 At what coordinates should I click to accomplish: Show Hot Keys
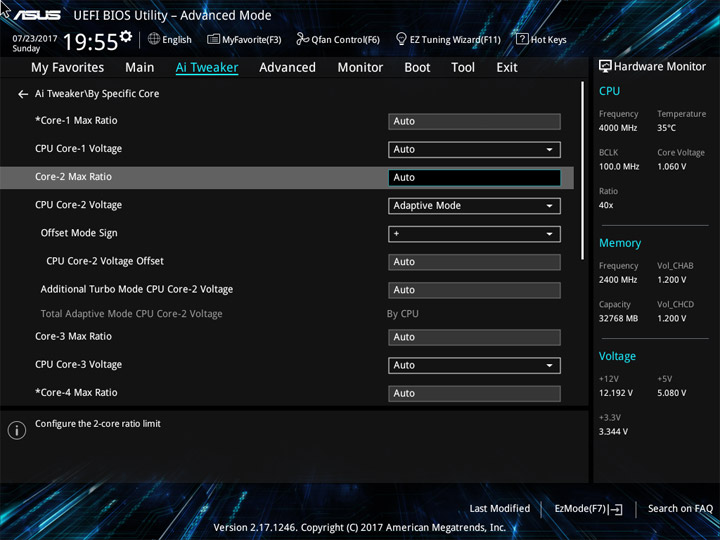point(541,39)
